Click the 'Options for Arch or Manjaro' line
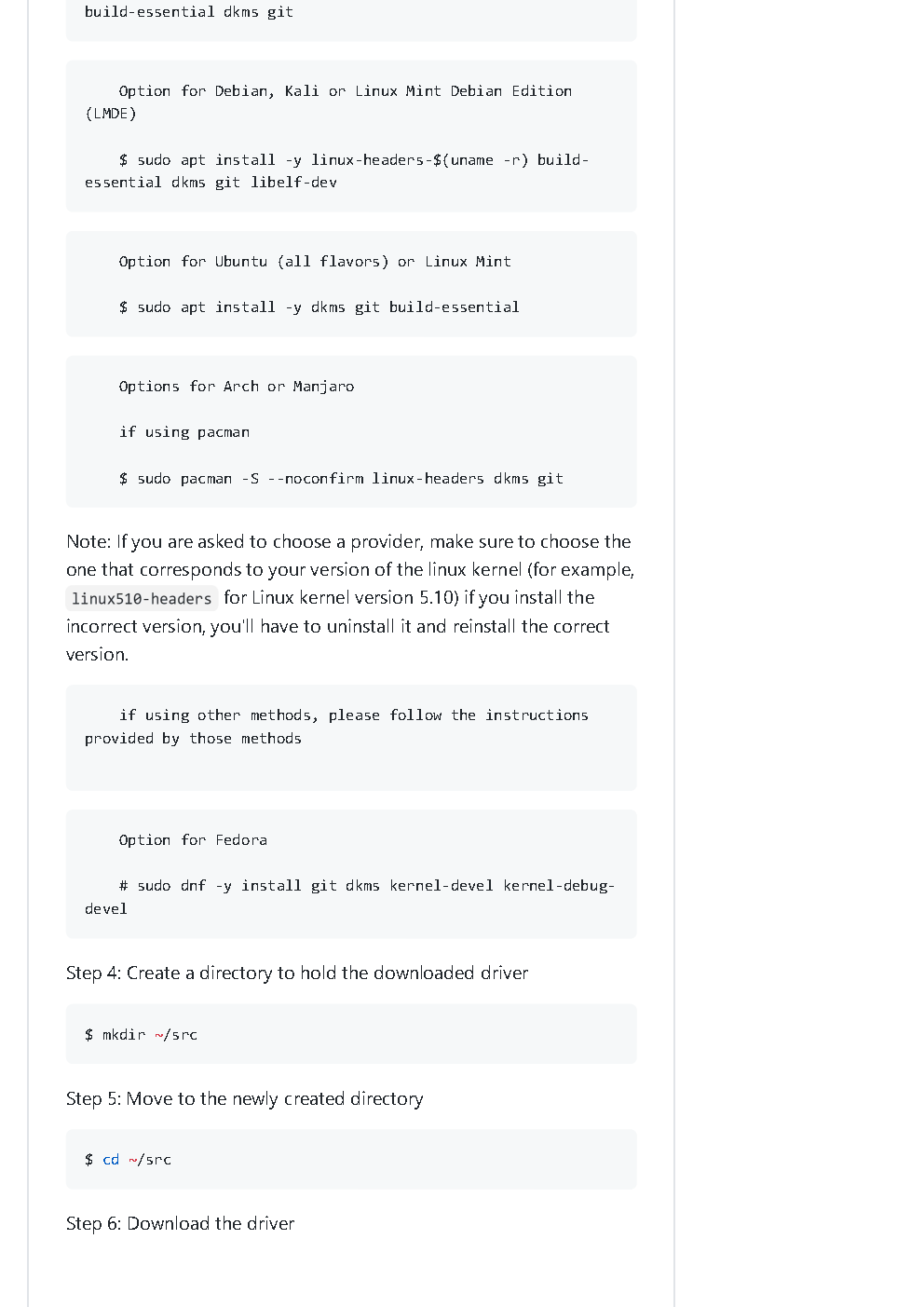Viewport: 924px width, 1307px height. coord(237,387)
